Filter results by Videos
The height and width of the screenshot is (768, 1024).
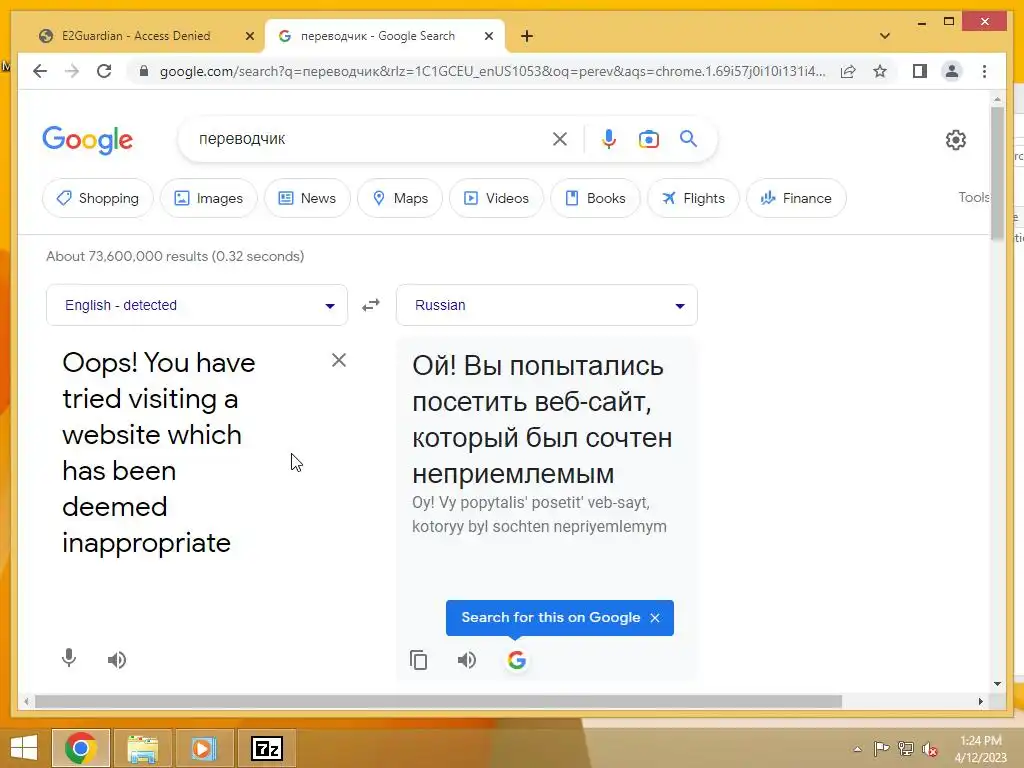(x=496, y=198)
